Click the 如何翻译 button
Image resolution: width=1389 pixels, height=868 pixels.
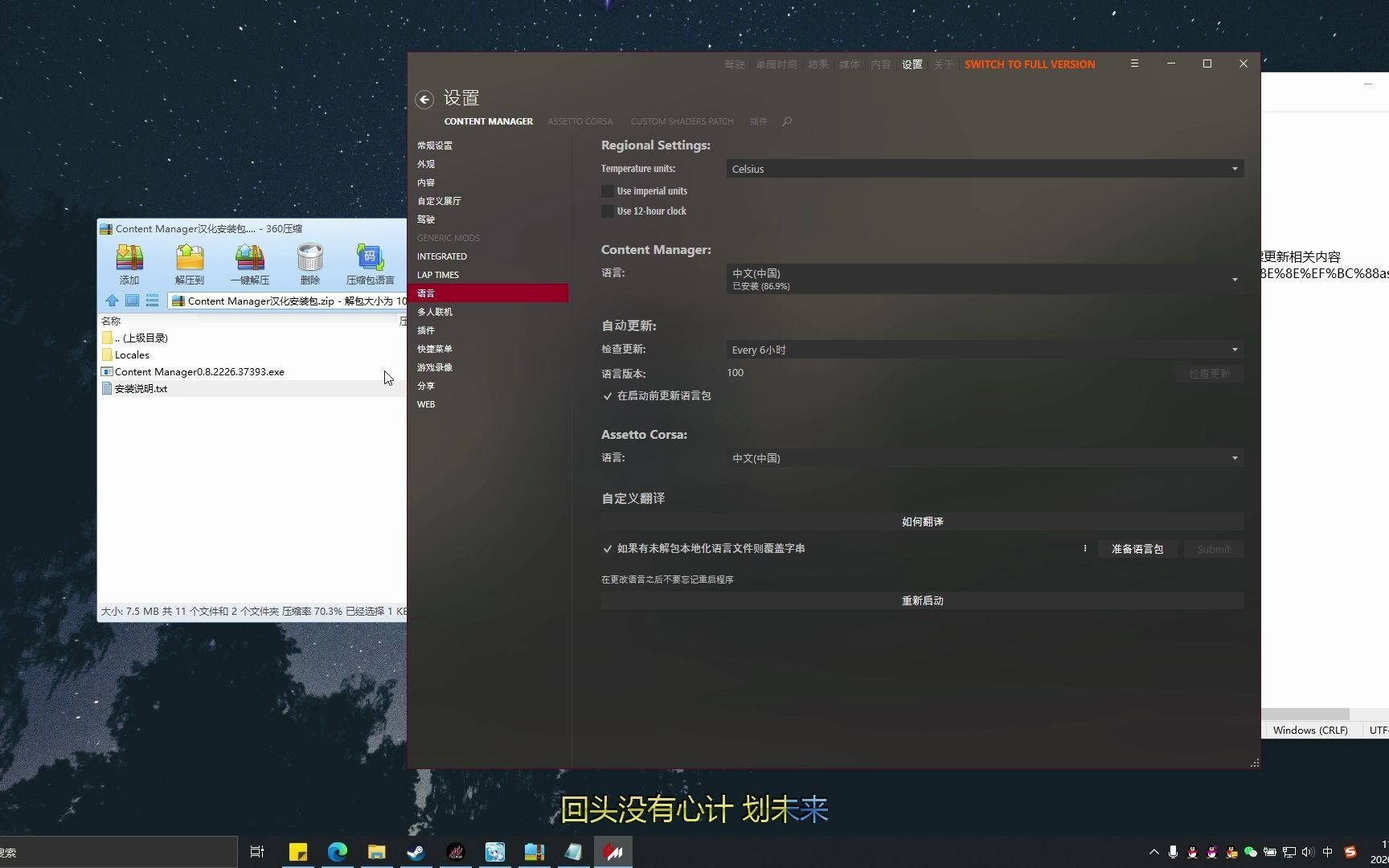click(923, 522)
